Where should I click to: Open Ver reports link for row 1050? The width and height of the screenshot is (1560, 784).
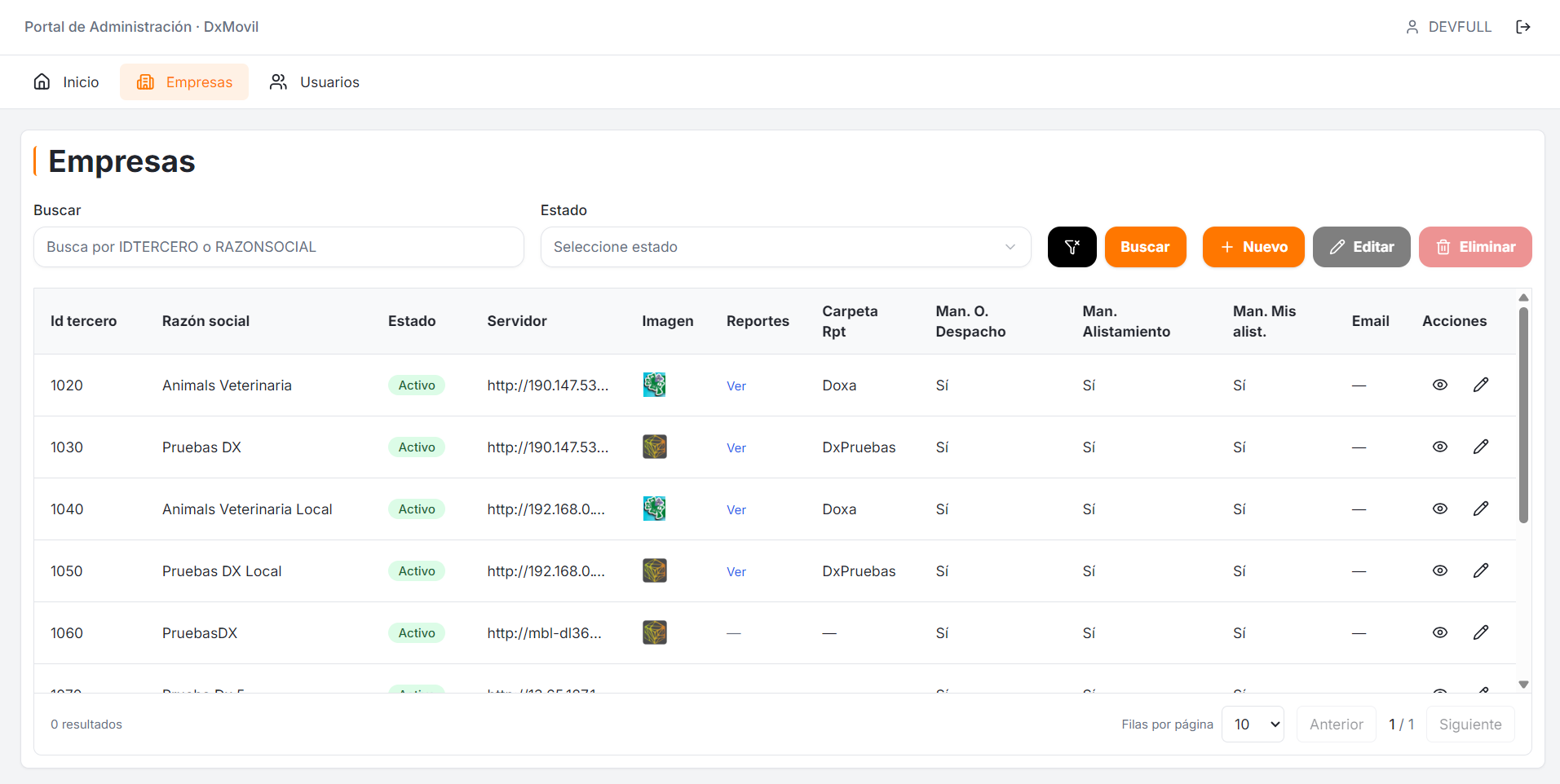click(x=736, y=572)
